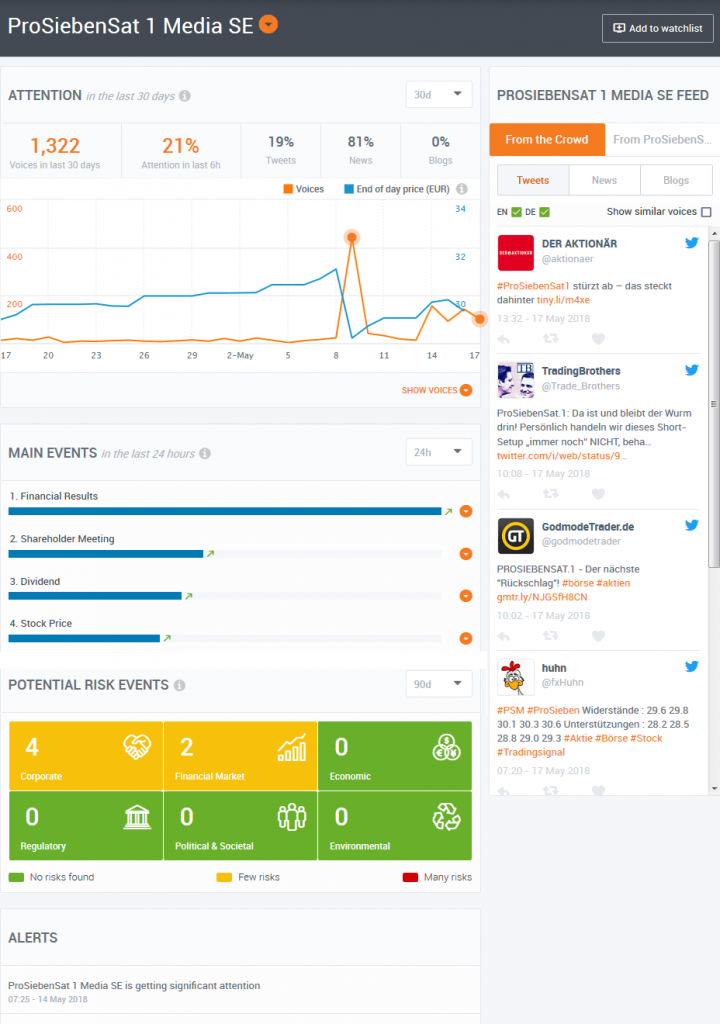Click the Twitter bird on GodmodeTrader tweet

(x=691, y=525)
